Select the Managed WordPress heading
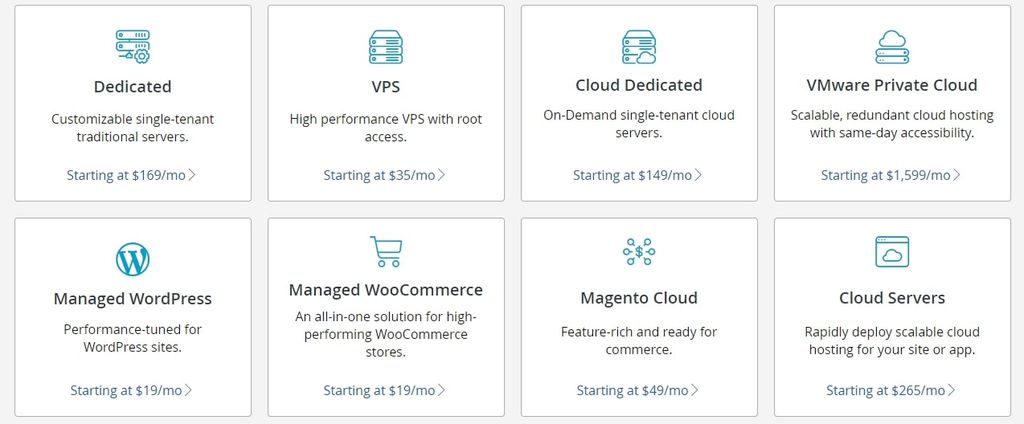The height and width of the screenshot is (424, 1024). pos(132,298)
